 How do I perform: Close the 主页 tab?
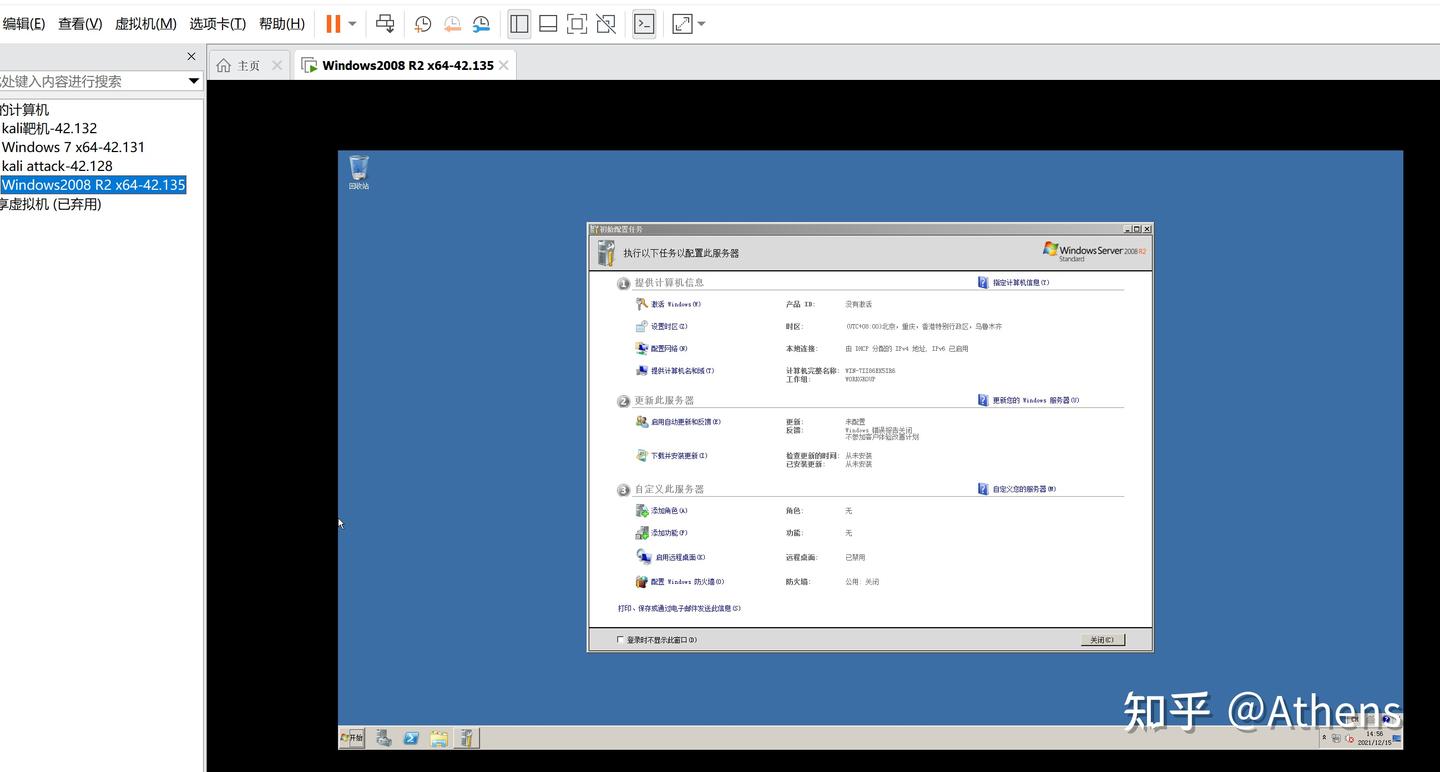tap(277, 65)
